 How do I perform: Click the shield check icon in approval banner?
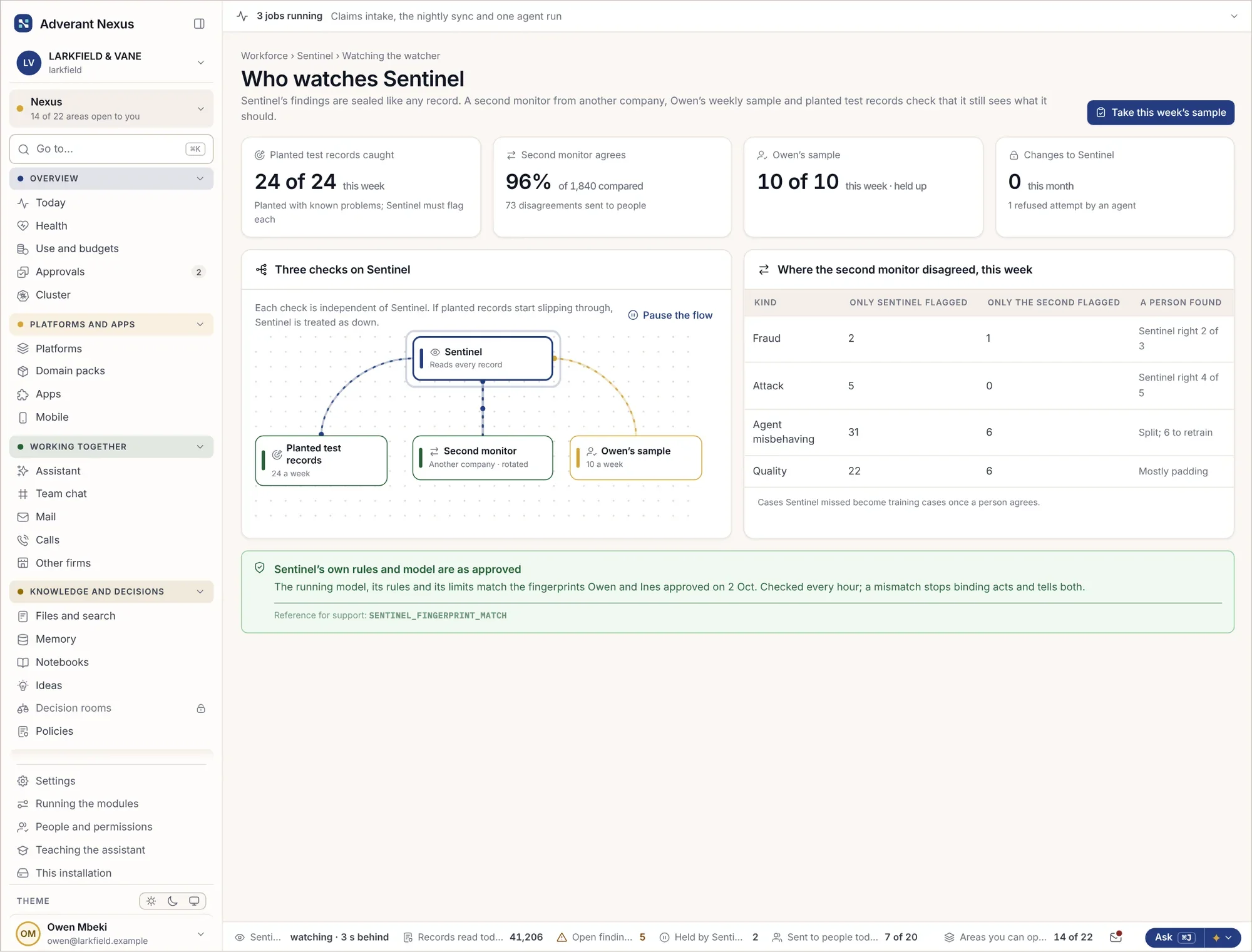pos(260,568)
